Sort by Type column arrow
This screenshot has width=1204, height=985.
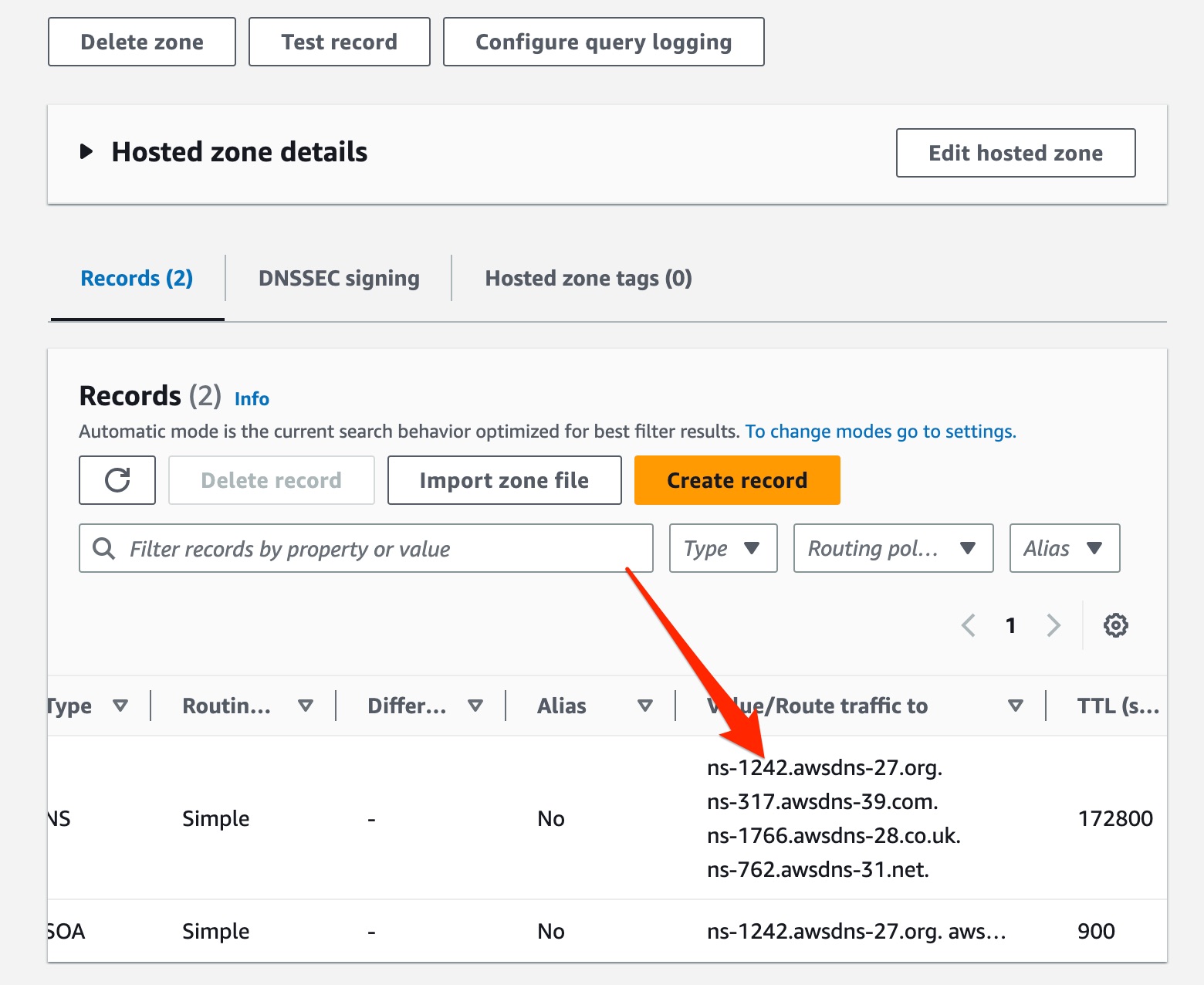coord(120,706)
